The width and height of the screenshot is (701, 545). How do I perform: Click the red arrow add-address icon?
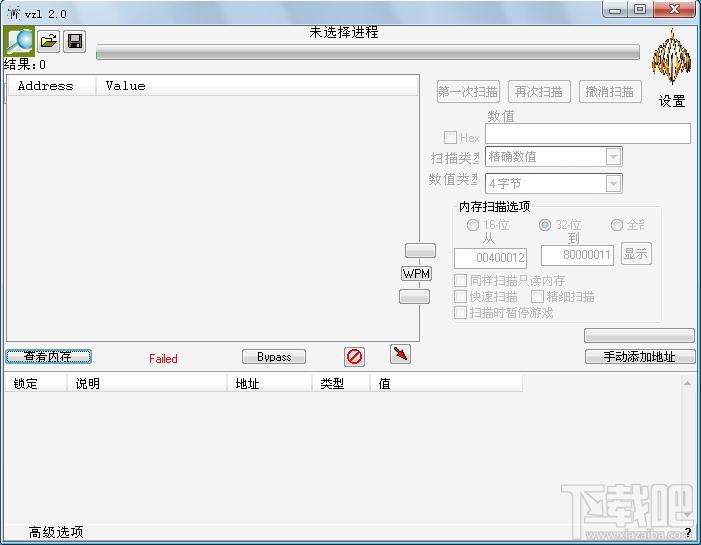coord(400,354)
